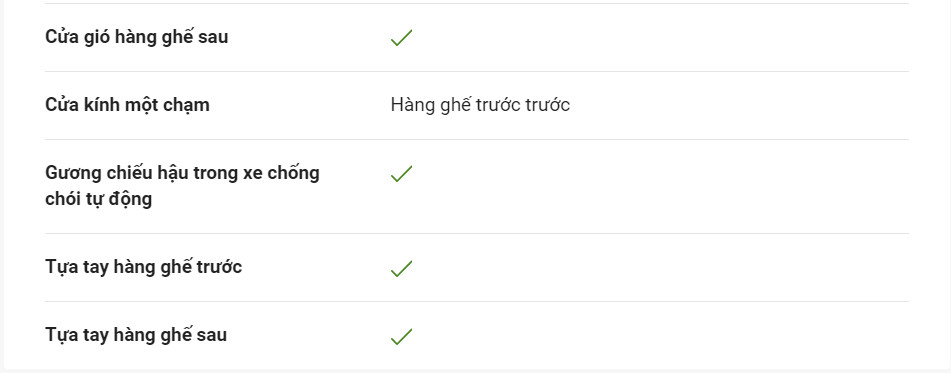Click the divider line above Tựa tay hàng ghế sau
This screenshot has height=373, width=951.
477,301
